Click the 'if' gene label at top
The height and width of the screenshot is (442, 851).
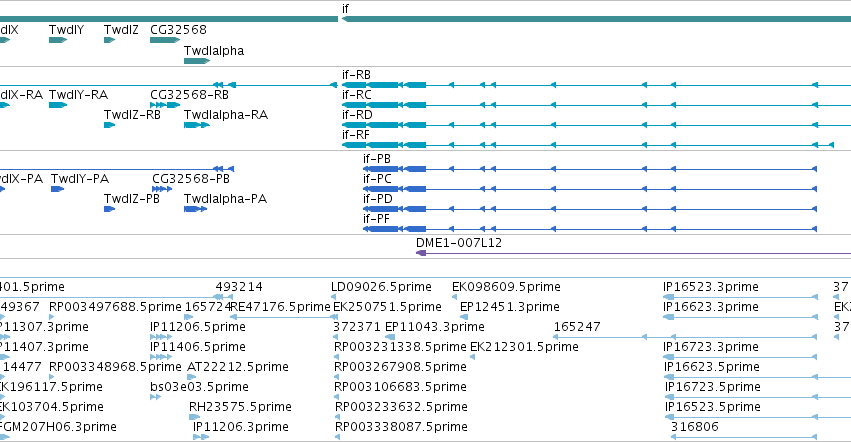click(x=345, y=9)
